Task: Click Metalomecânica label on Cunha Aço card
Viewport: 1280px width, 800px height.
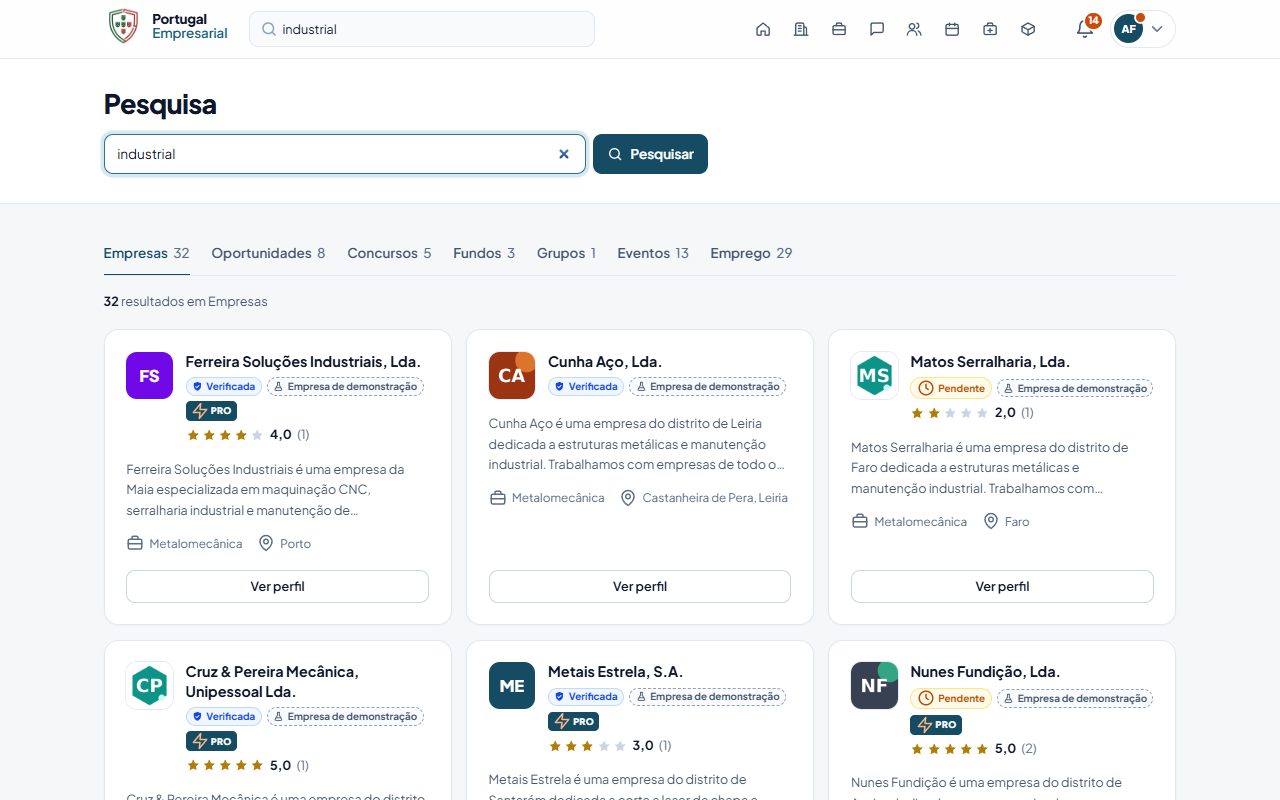Action: 547,498
